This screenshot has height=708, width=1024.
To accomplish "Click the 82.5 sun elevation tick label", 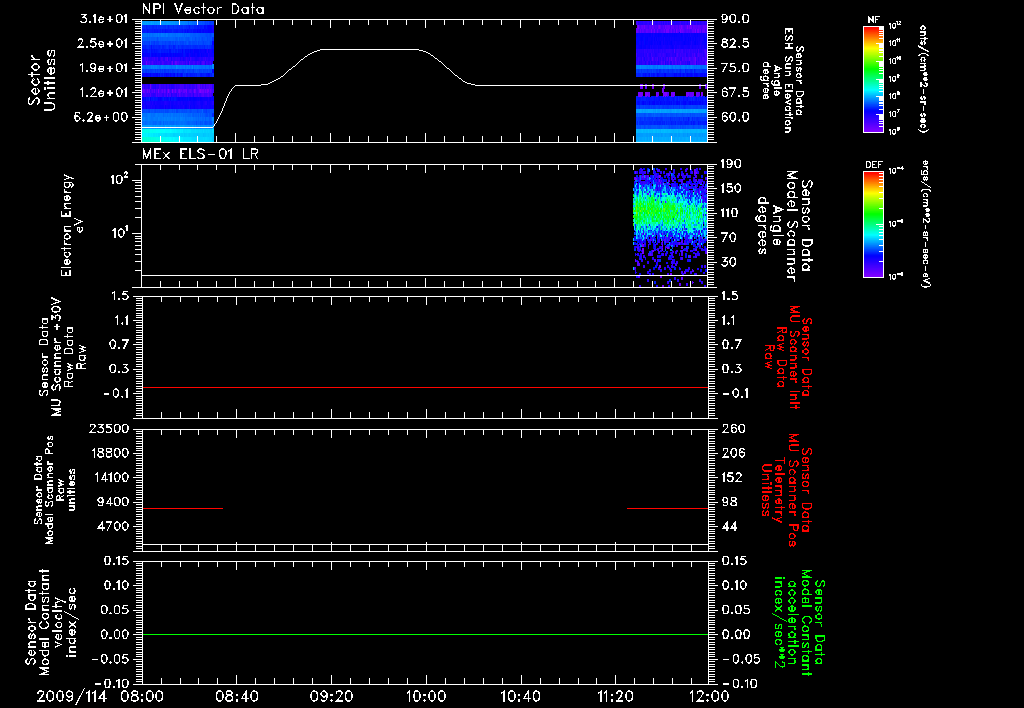I will (735, 44).
